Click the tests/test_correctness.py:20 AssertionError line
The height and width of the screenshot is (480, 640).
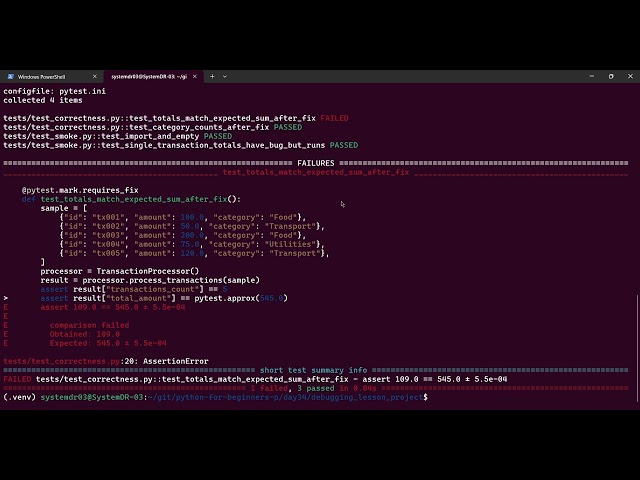click(106, 360)
